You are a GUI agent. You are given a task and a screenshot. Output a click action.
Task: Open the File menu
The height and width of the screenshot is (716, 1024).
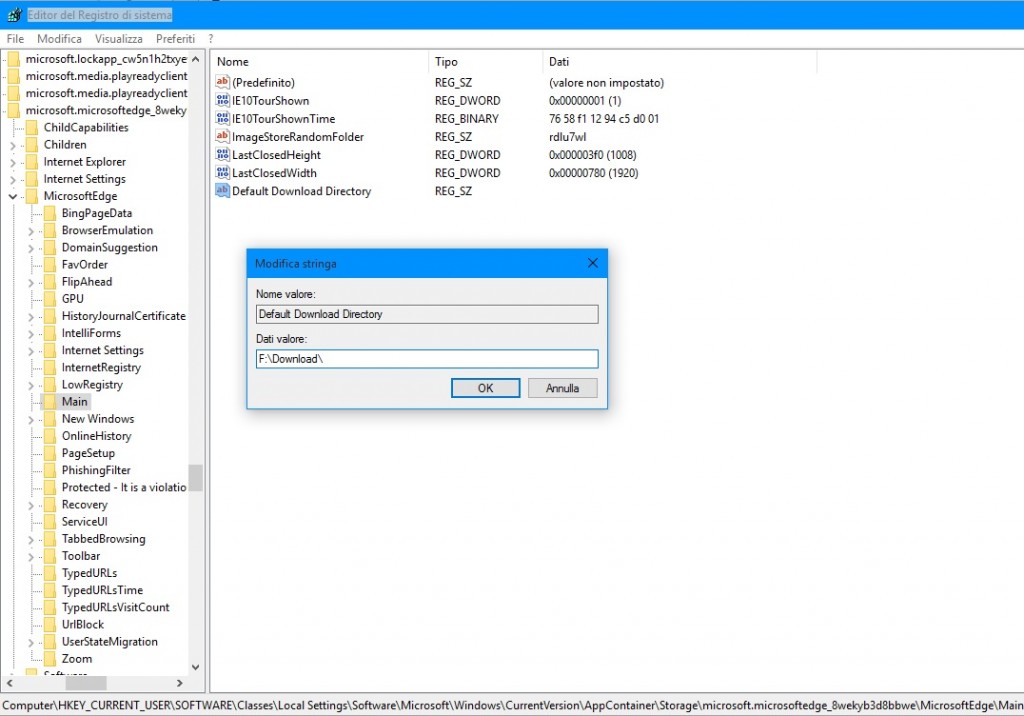coord(15,39)
